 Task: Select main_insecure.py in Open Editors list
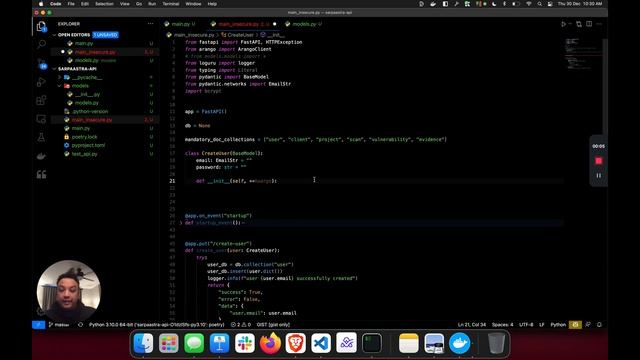(x=95, y=52)
